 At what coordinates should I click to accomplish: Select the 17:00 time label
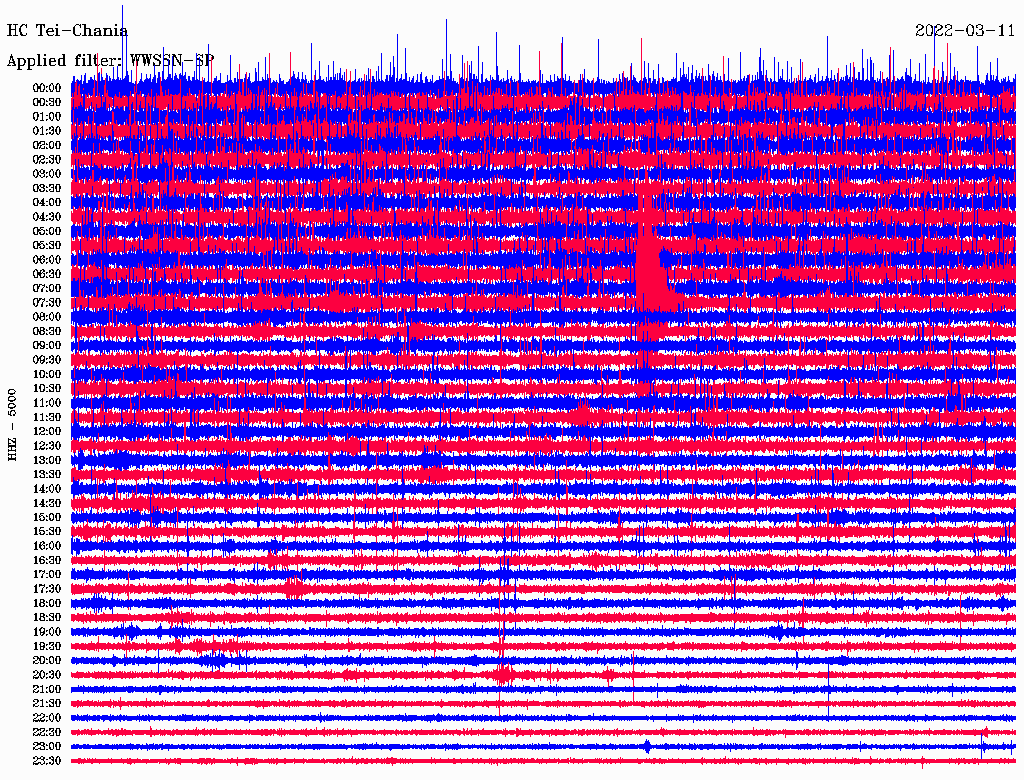(47, 575)
